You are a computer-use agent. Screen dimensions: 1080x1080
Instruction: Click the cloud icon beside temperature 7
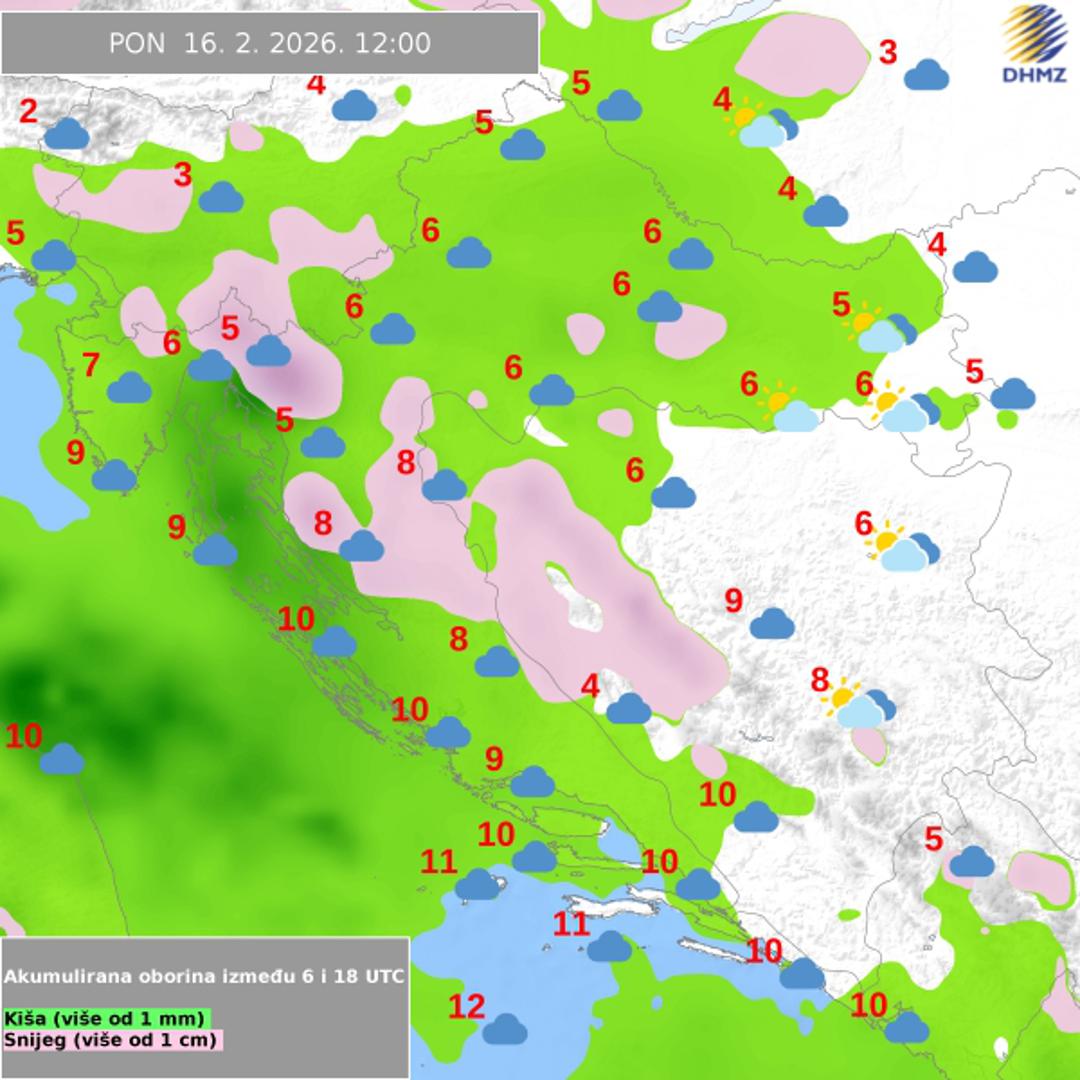click(x=129, y=387)
